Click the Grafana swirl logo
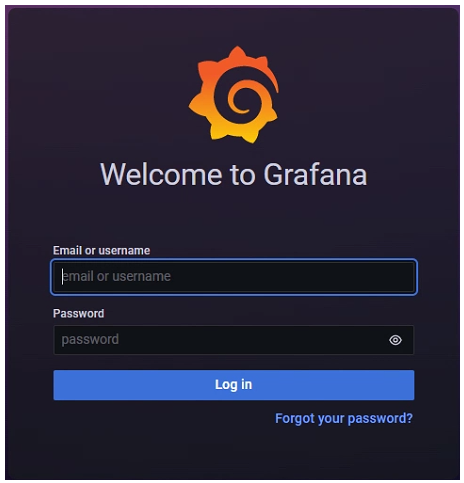Viewport: 464px width, 483px height. [234, 95]
